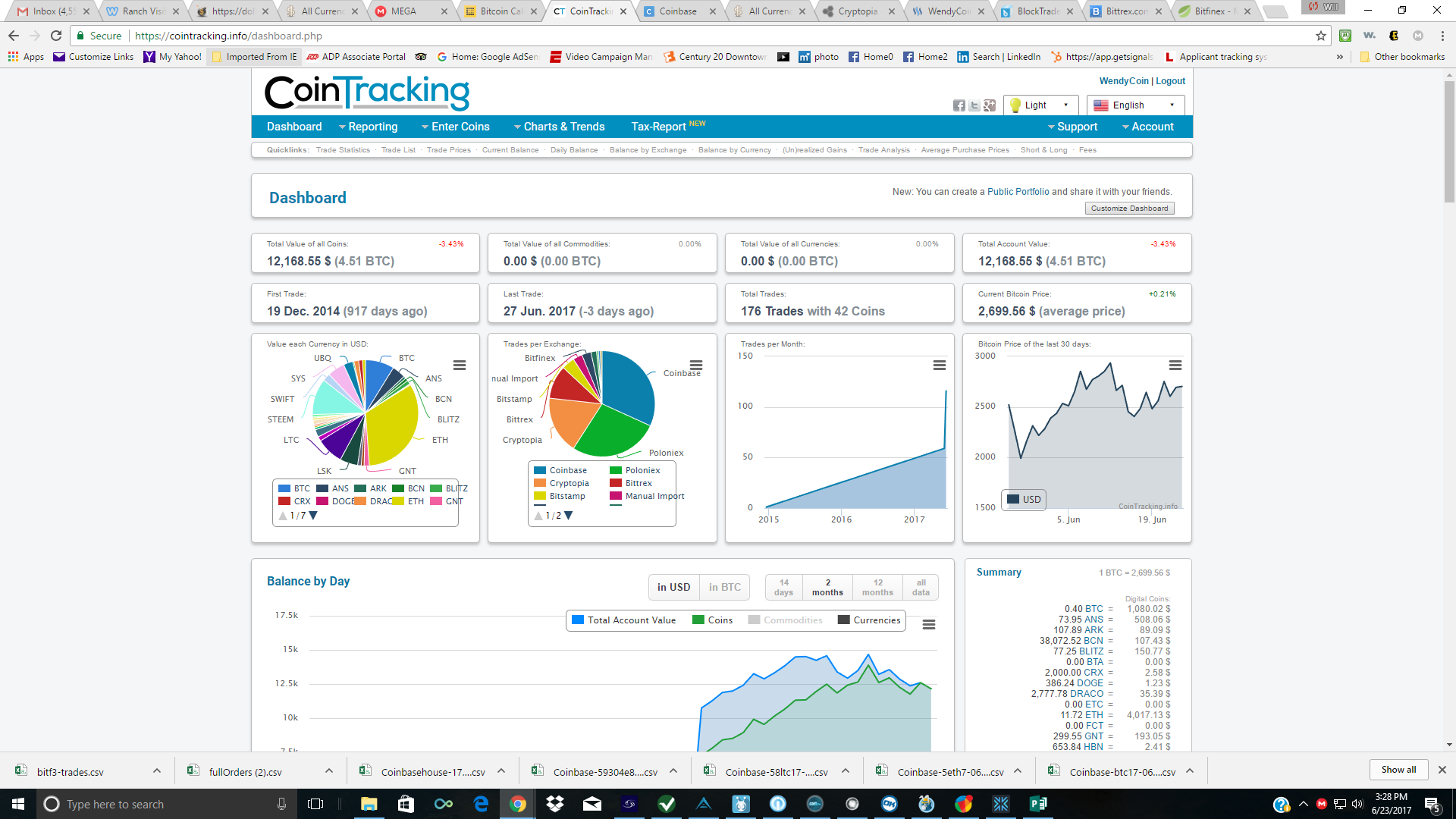Open the Public Portfolio link
Image resolution: width=1456 pixels, height=819 pixels.
coord(1018,192)
